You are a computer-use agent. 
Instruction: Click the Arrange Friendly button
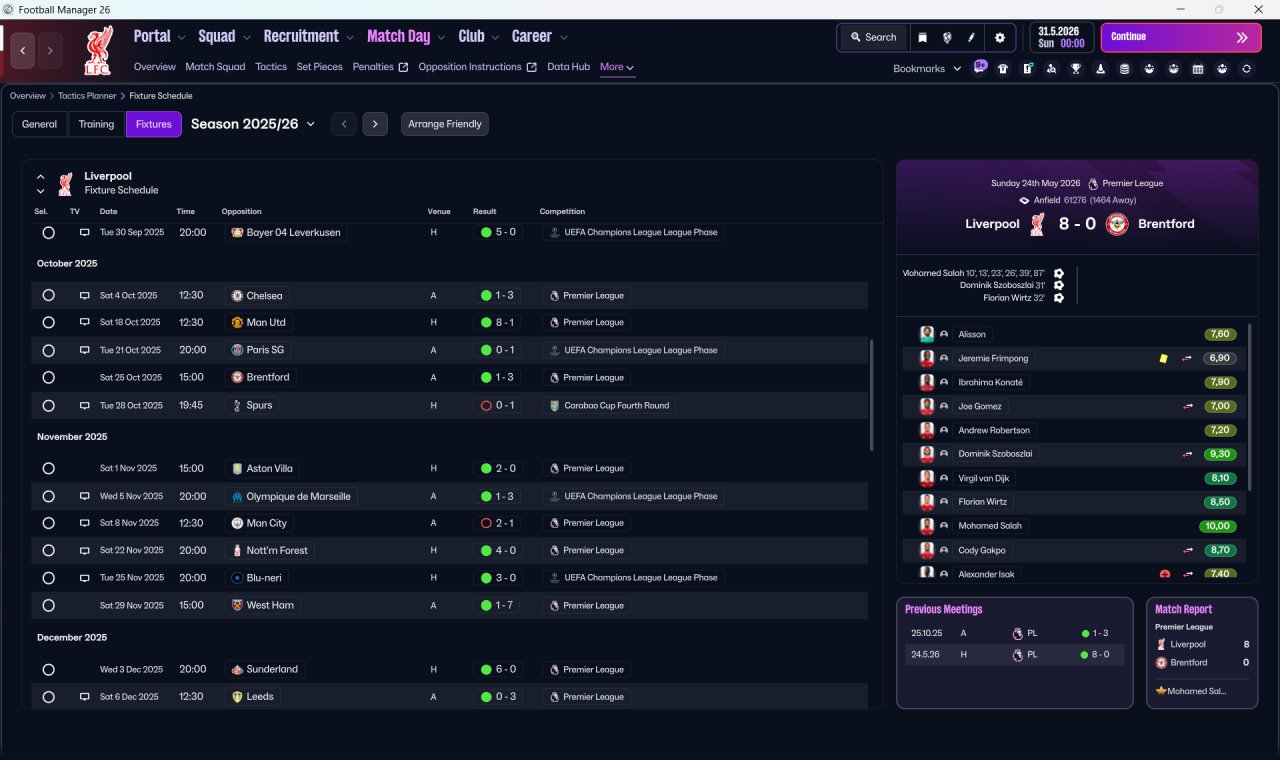coord(445,124)
